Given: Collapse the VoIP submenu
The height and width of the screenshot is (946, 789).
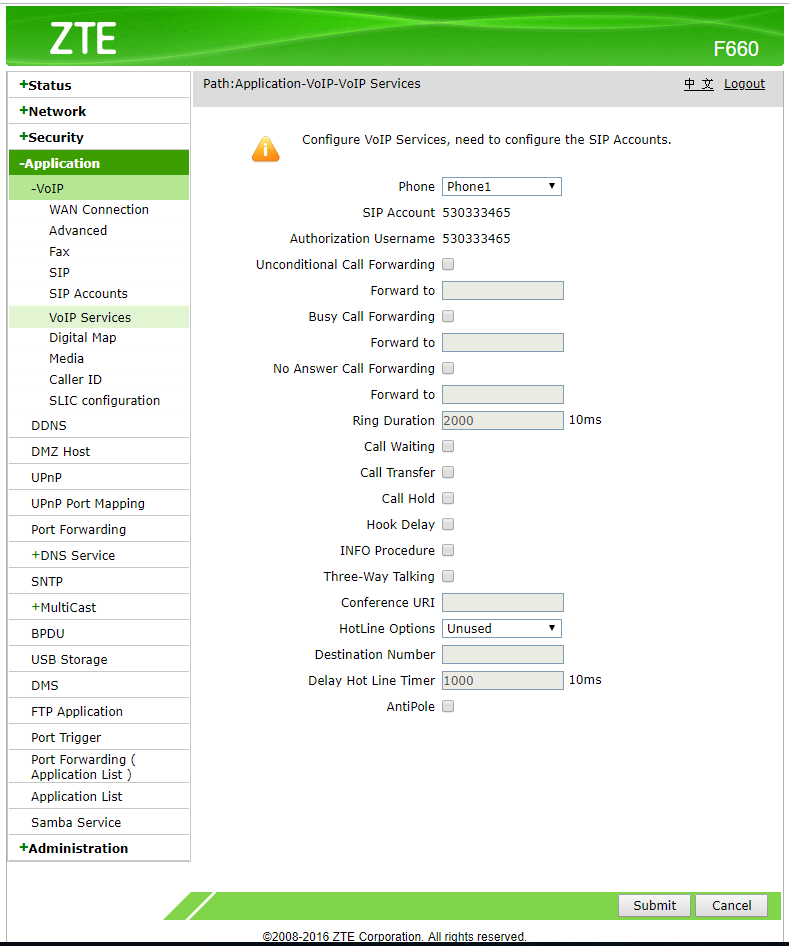Looking at the screenshot, I should (x=47, y=188).
